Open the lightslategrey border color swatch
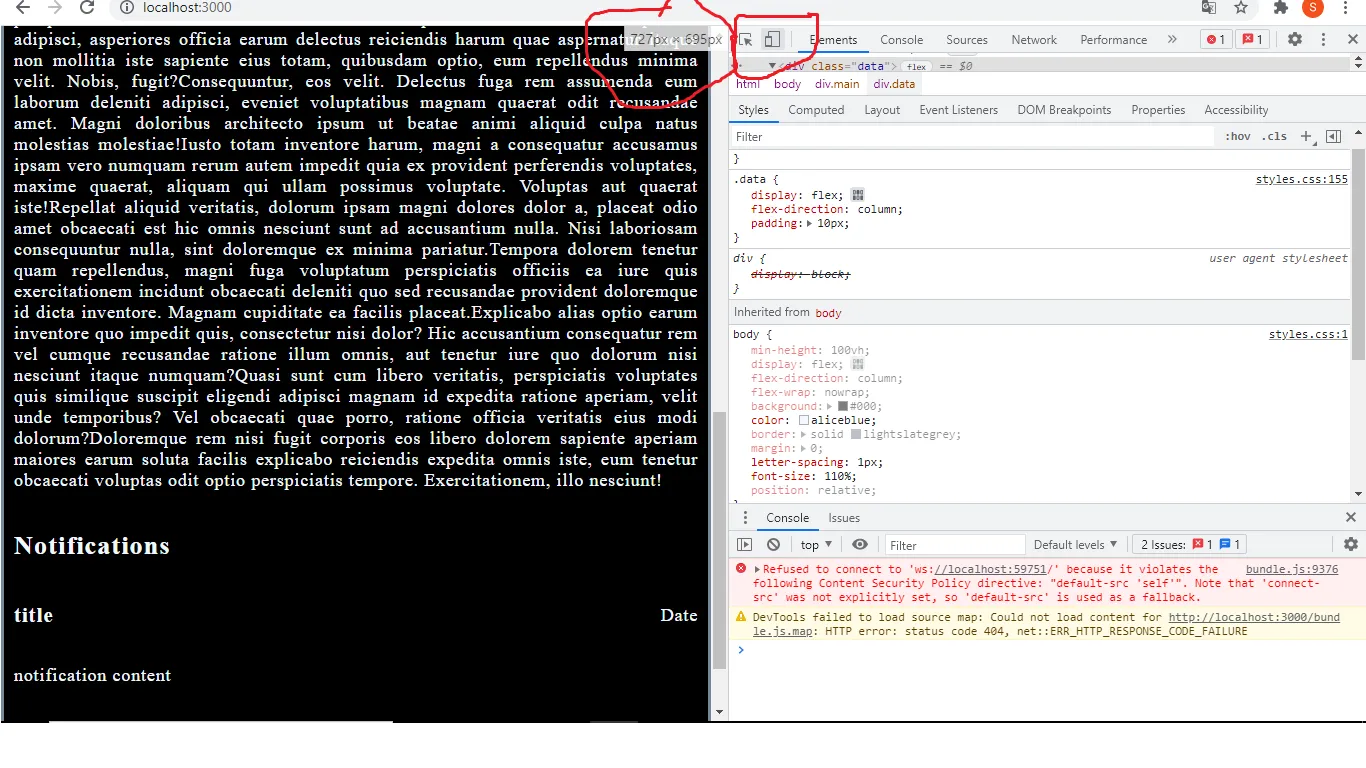Screen dimensions: 1366x768 pyautogui.click(x=856, y=435)
